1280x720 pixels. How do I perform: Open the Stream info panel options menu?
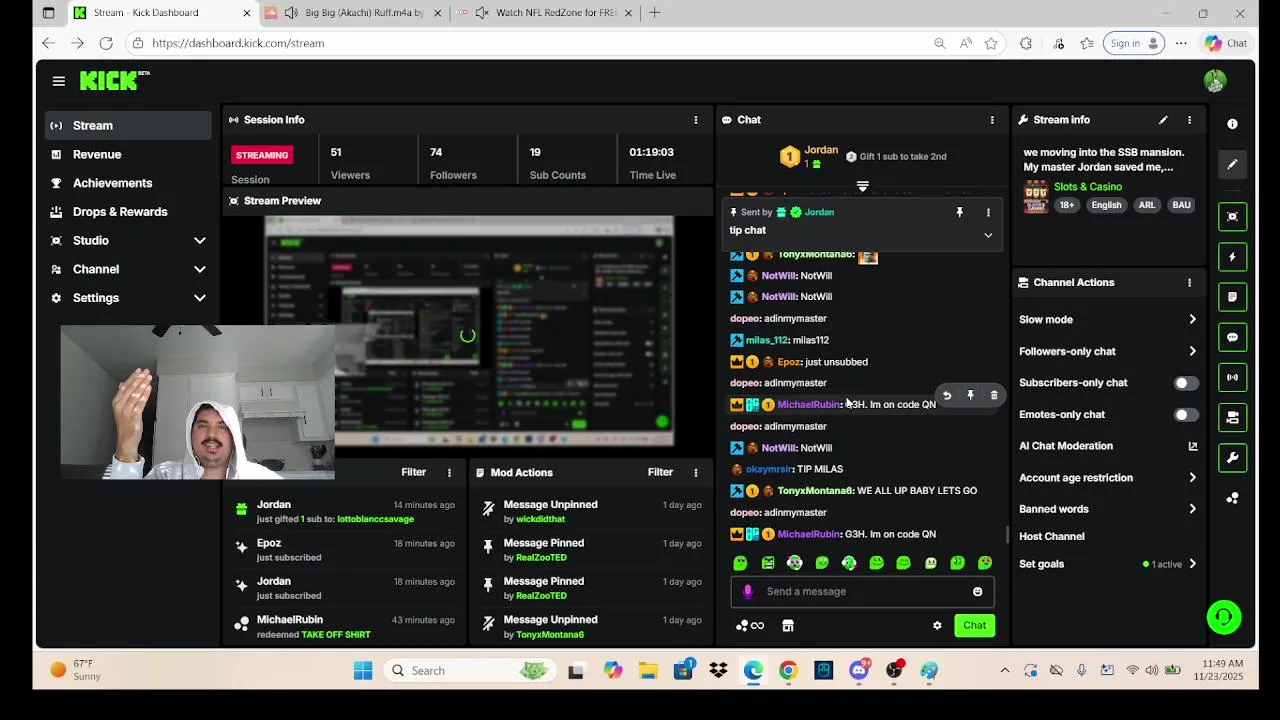pos(1189,120)
